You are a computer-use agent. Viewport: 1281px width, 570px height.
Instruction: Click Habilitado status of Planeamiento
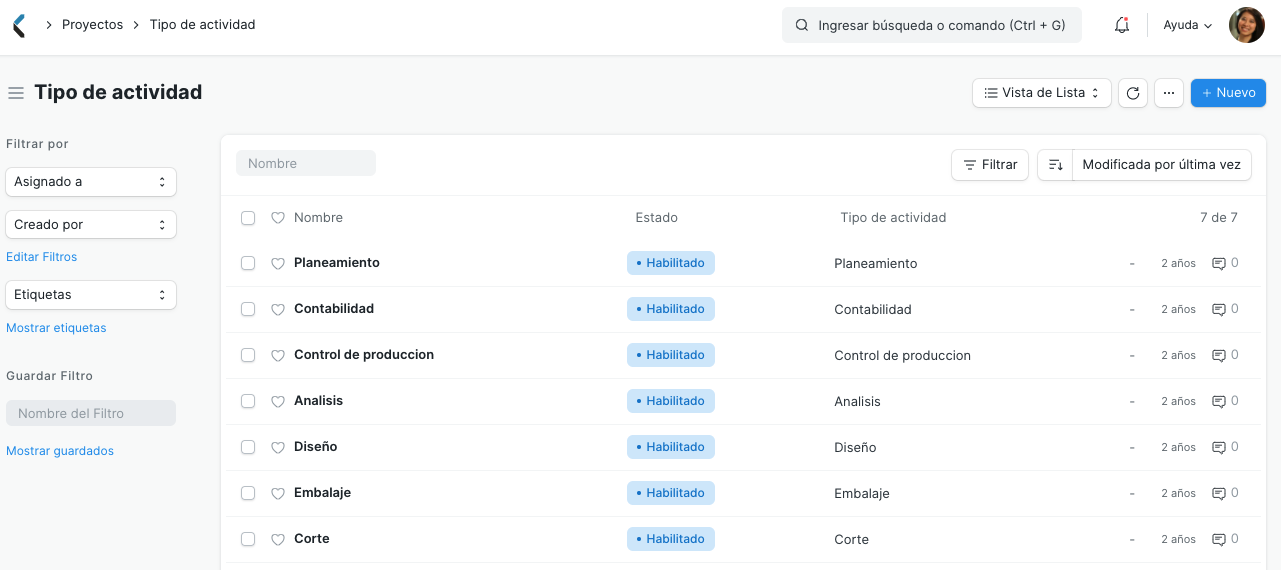click(671, 263)
